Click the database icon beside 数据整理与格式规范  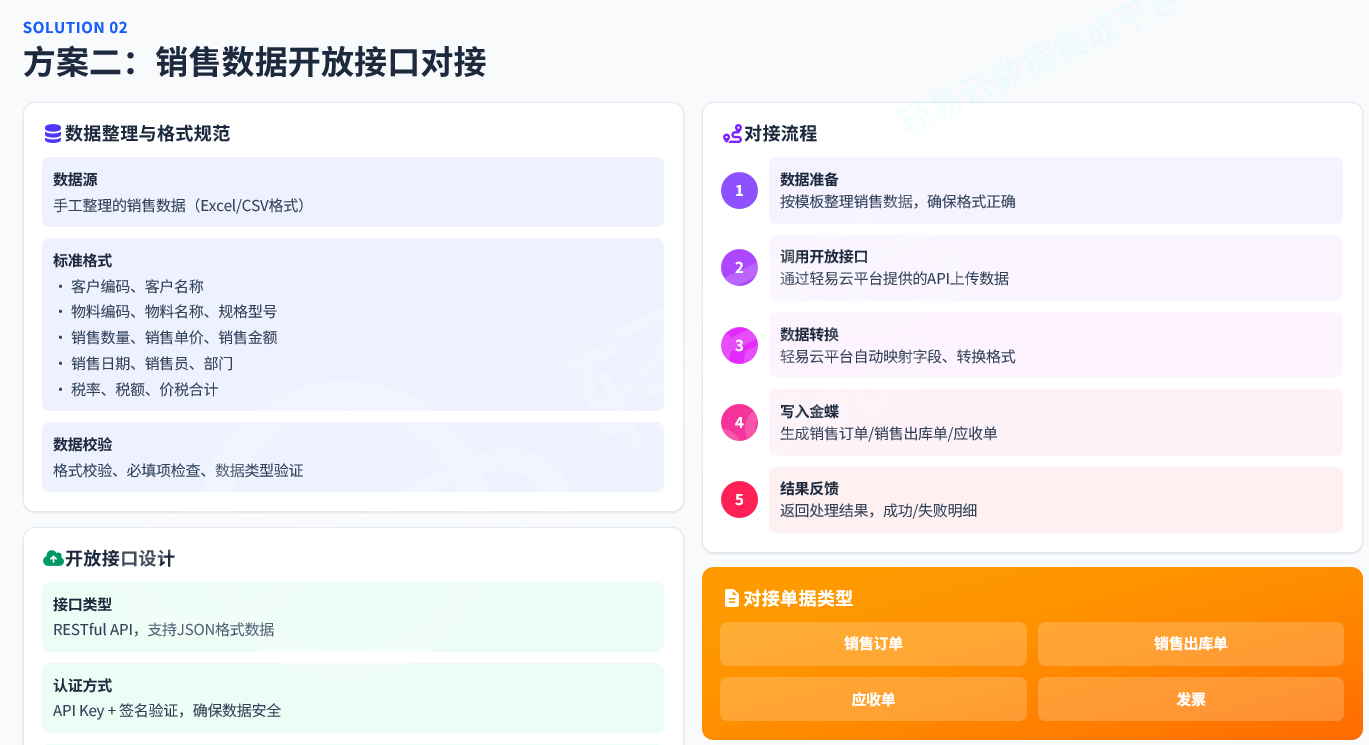(53, 134)
